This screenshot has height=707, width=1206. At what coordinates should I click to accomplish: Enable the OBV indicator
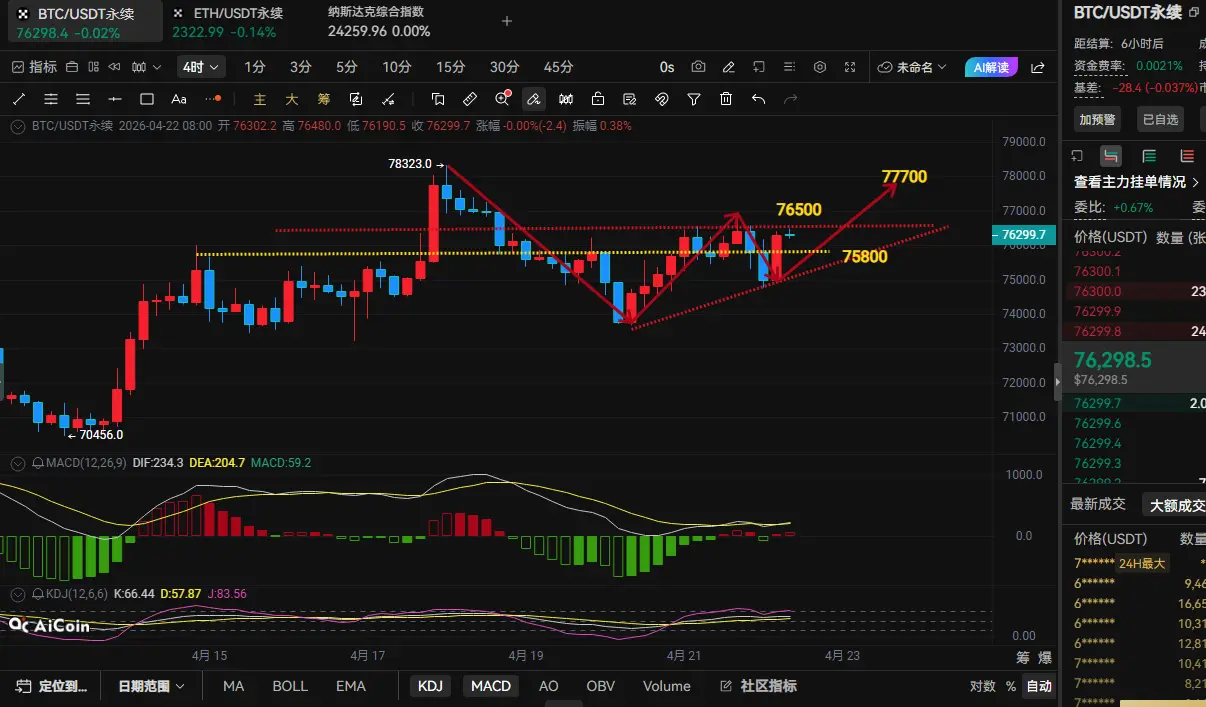tap(600, 686)
